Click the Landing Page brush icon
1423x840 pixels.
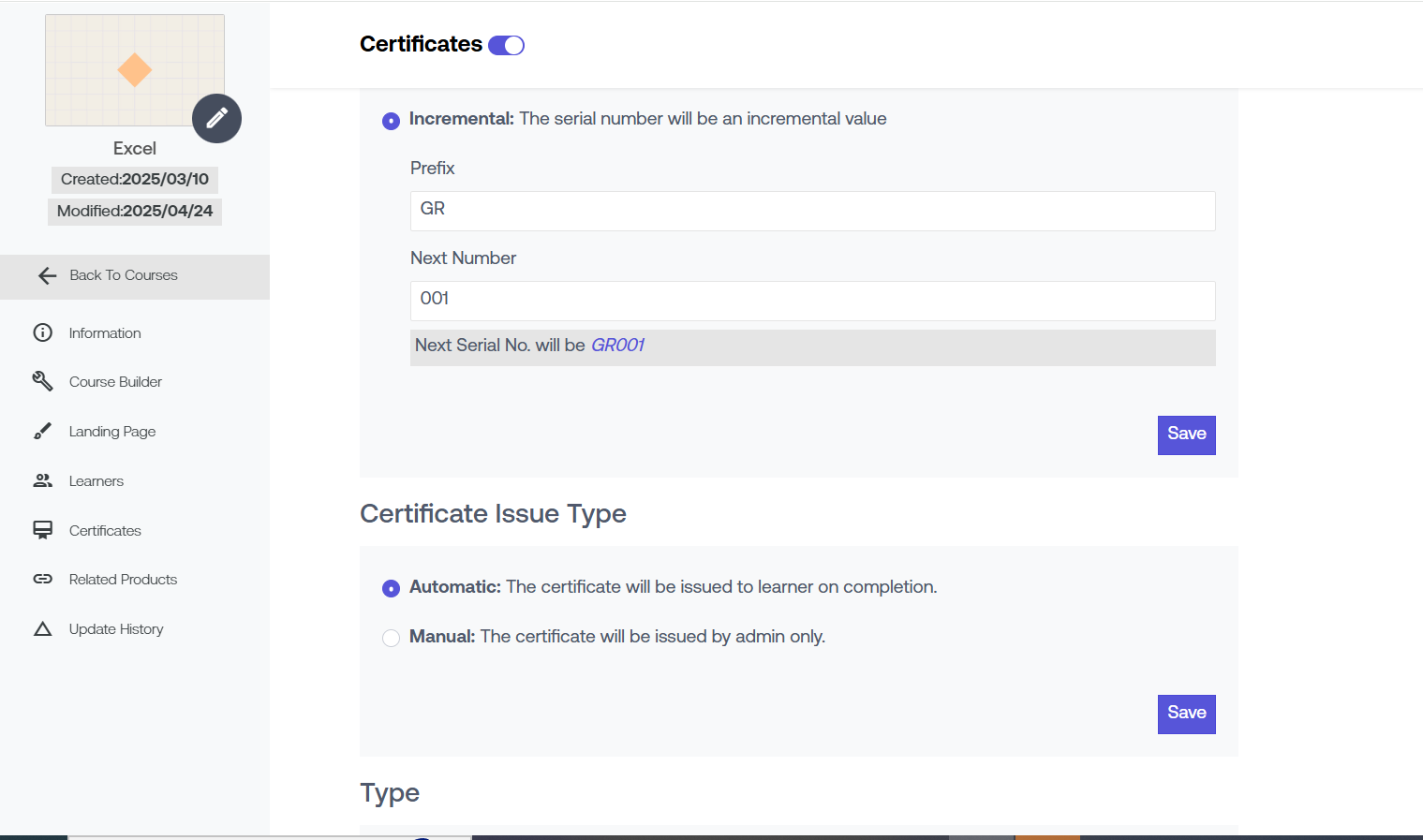coord(43,431)
